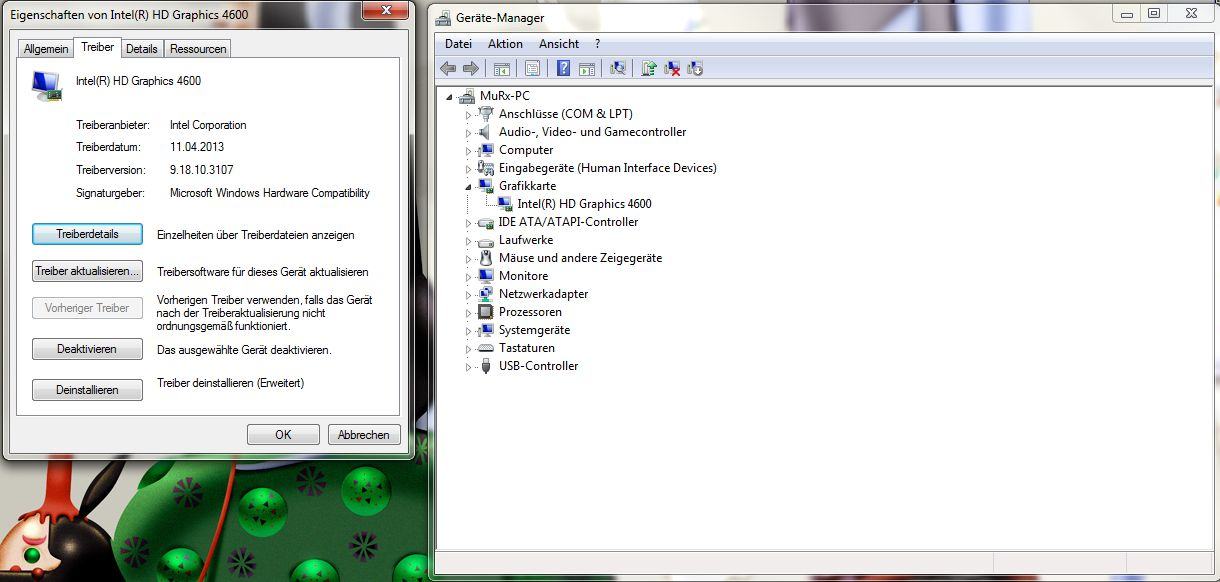
Task: Click the blue Help question-mark toolbar icon
Action: click(x=563, y=68)
